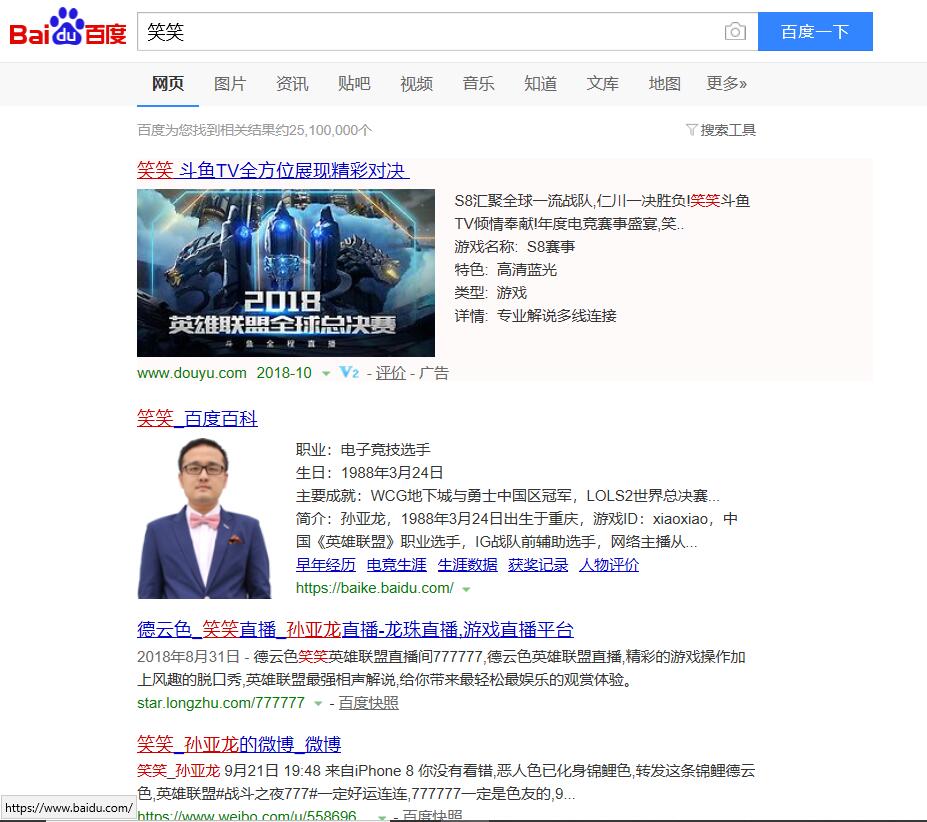Open the 视频 tab
Screen dimensions: 927x822
[x=416, y=84]
